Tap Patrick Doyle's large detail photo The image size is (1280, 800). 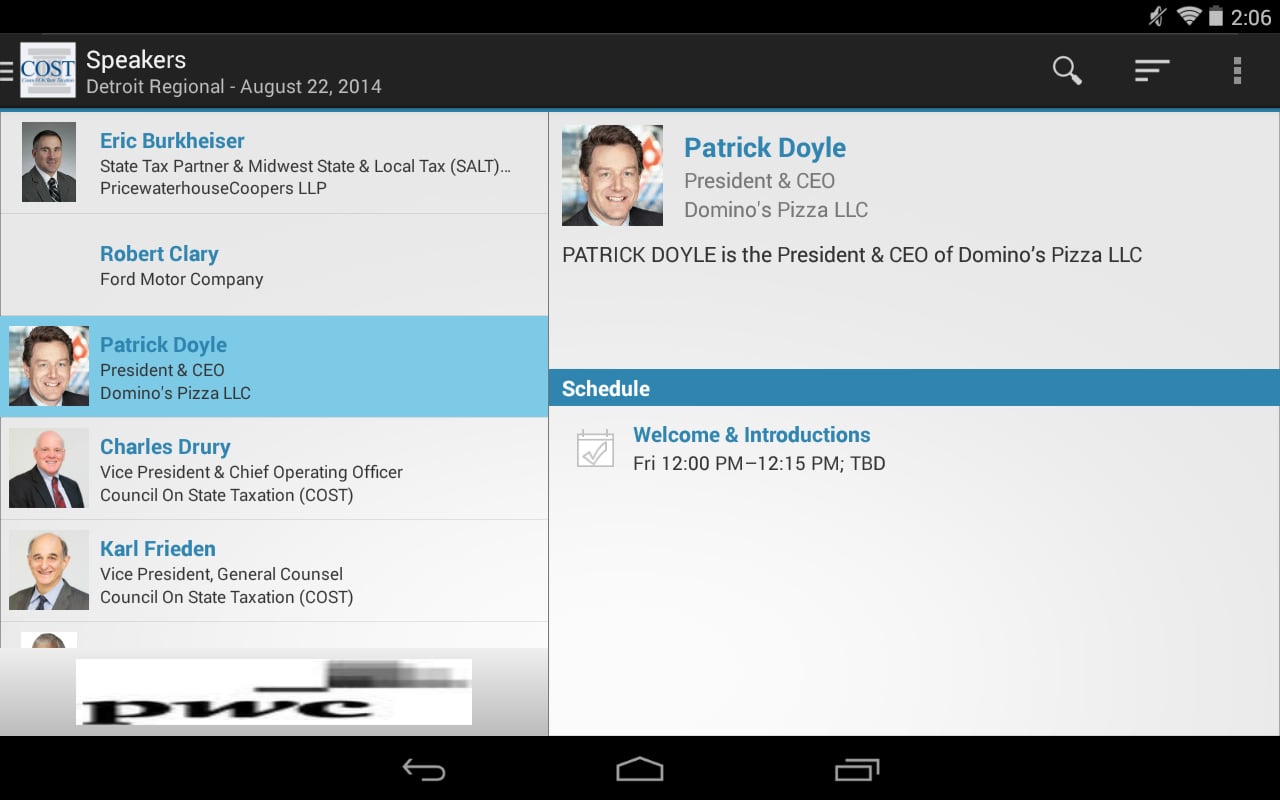(612, 175)
